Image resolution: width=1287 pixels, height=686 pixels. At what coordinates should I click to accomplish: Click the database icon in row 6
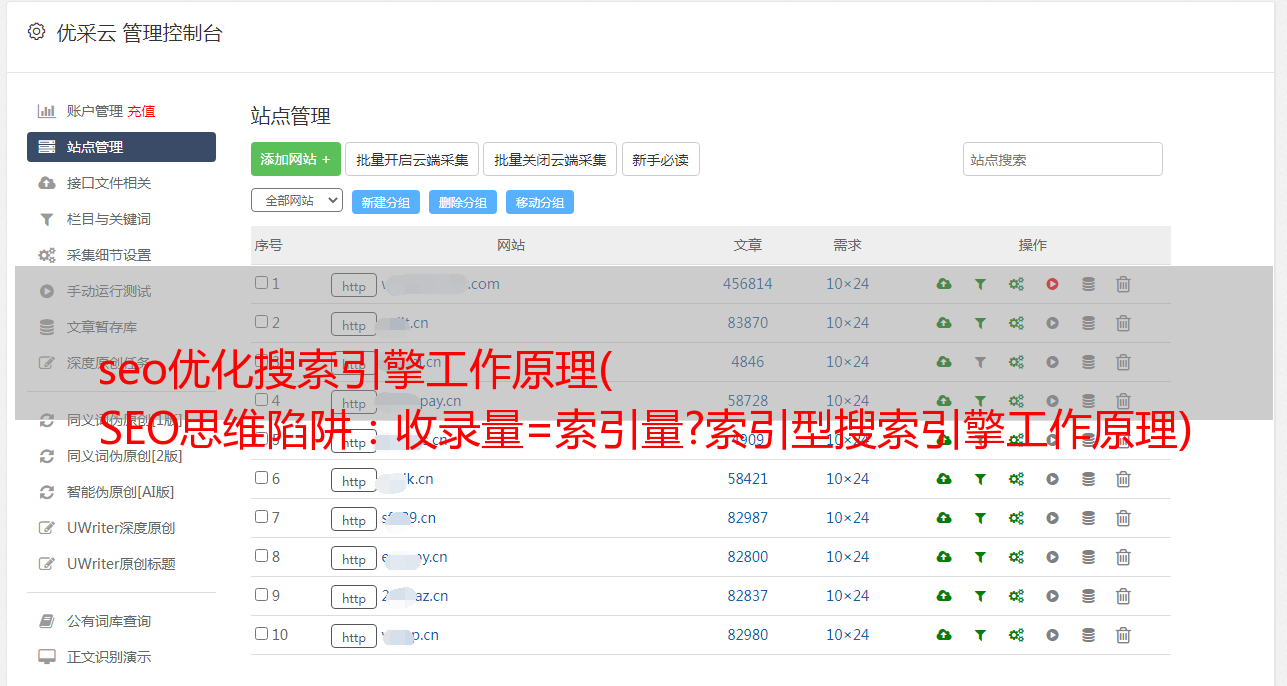point(1088,479)
